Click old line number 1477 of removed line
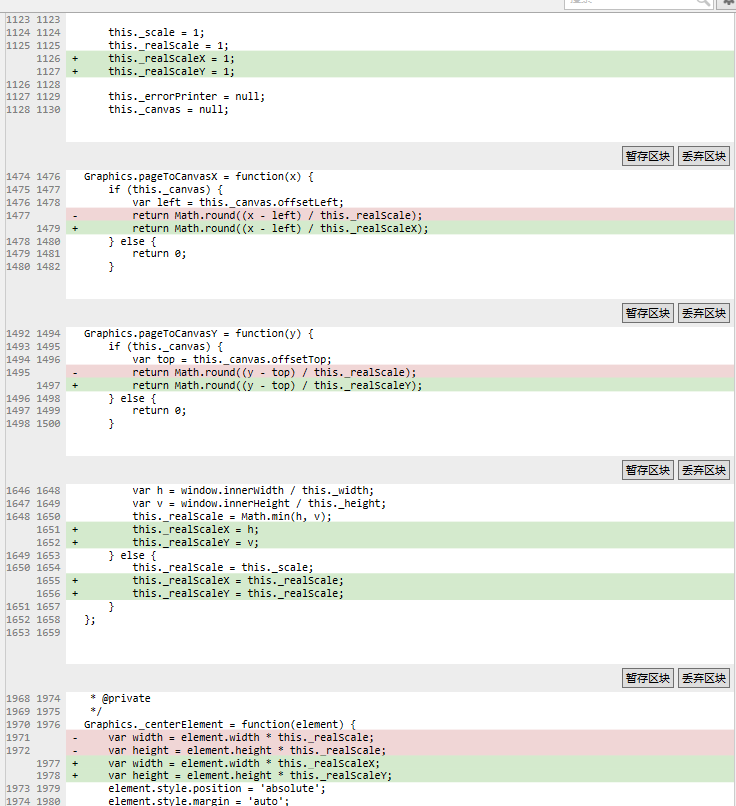Screen dimensions: 736x806 pos(18,215)
